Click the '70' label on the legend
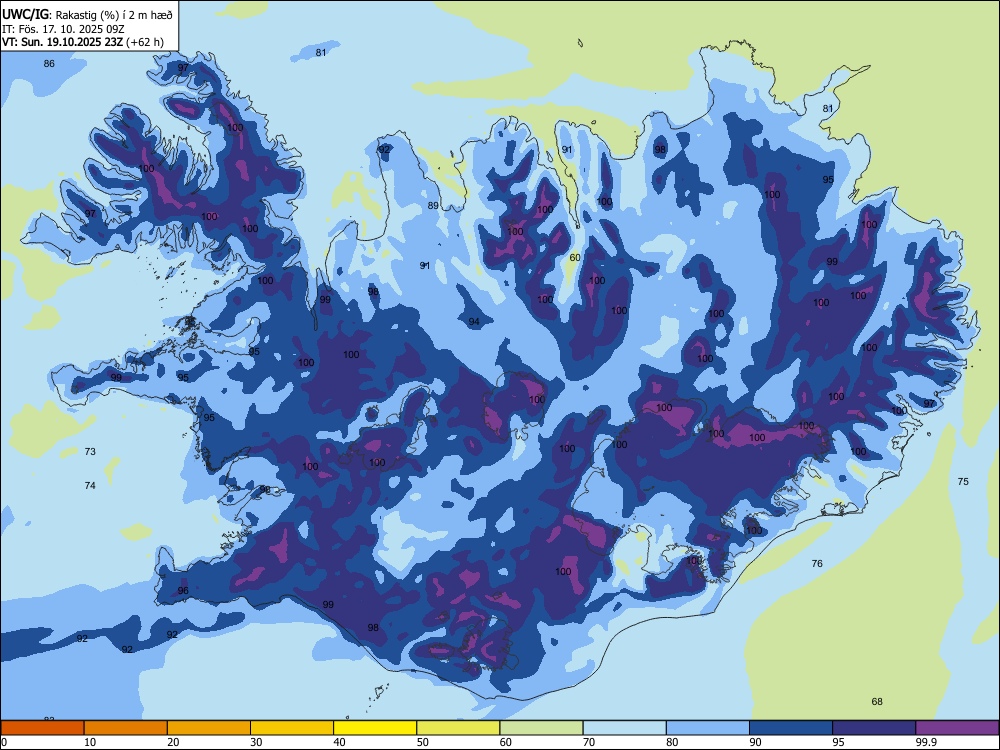Viewport: 1000px width, 750px height. [589, 742]
